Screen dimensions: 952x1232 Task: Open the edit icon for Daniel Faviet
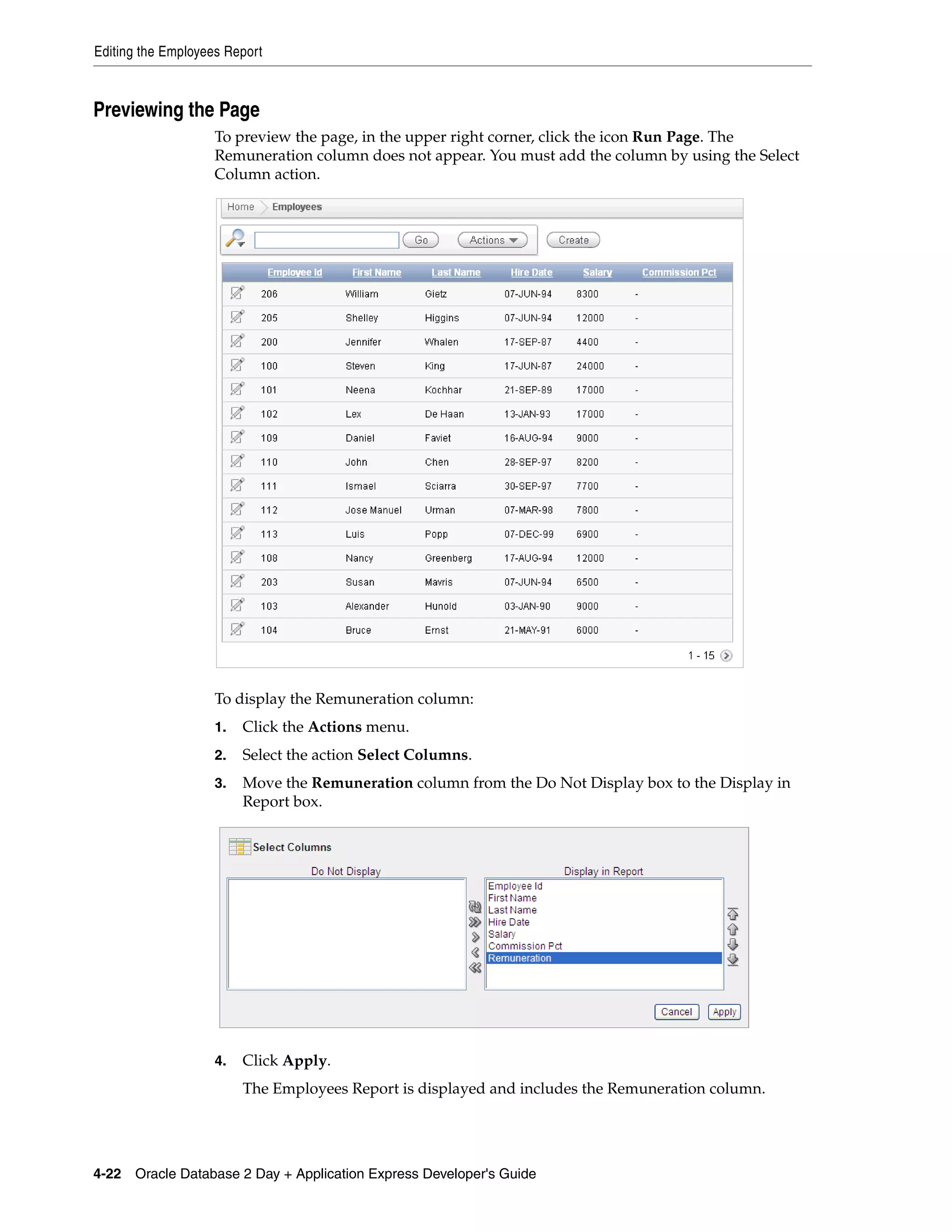click(x=238, y=437)
